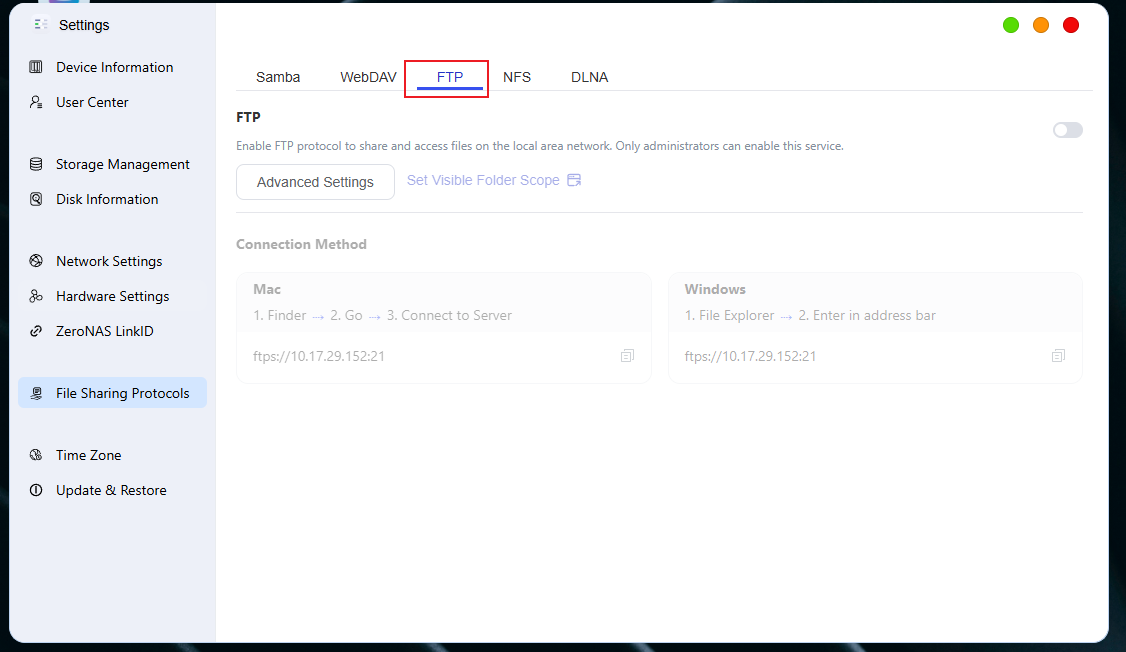The image size is (1126, 652).
Task: Close the Settings window with red button
Action: tap(1071, 25)
